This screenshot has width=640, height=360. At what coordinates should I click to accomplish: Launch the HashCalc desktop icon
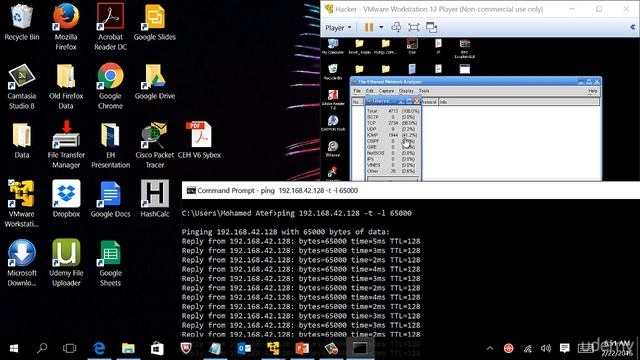point(154,199)
